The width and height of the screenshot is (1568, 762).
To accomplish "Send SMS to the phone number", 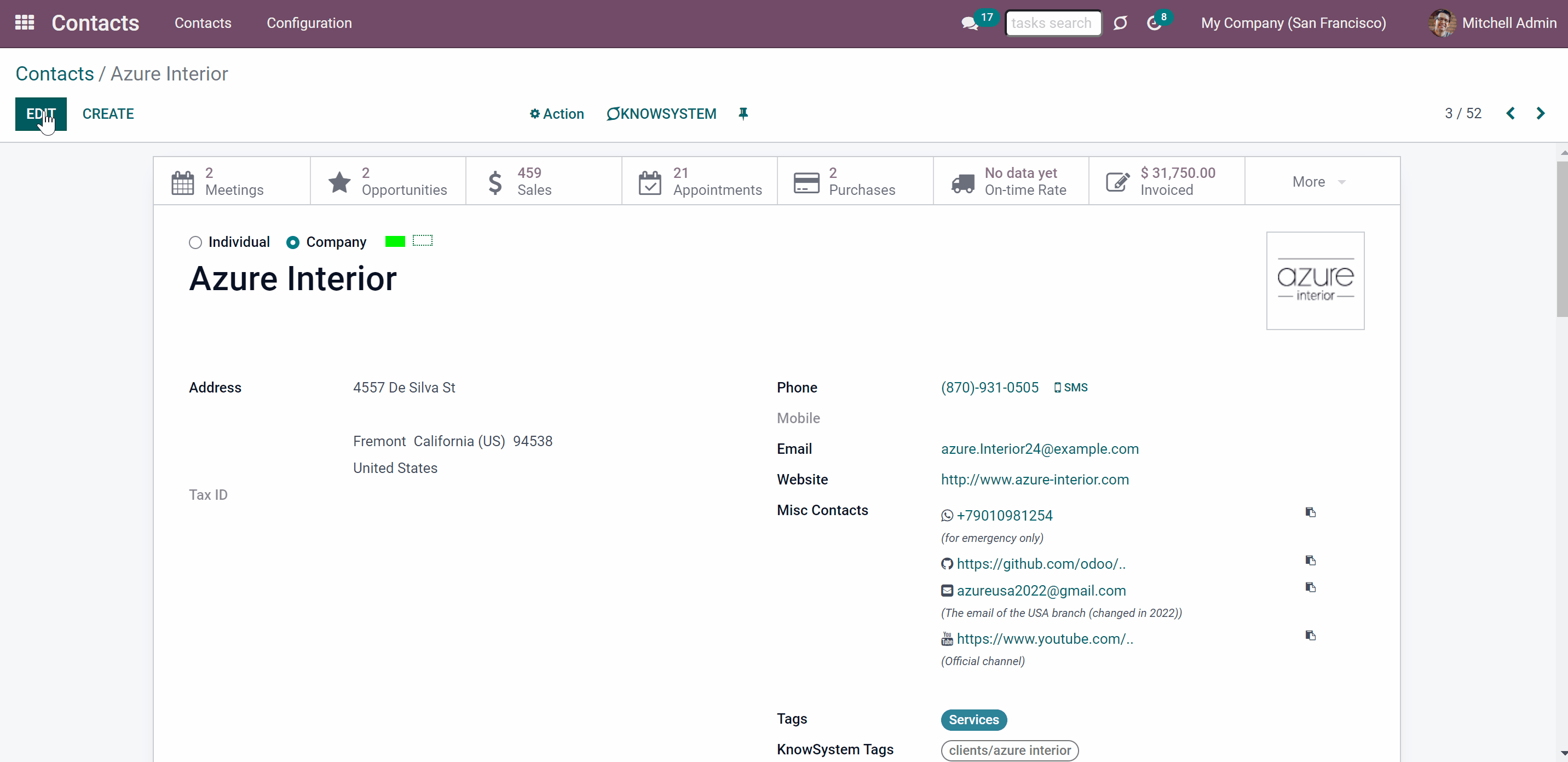I will (x=1071, y=388).
